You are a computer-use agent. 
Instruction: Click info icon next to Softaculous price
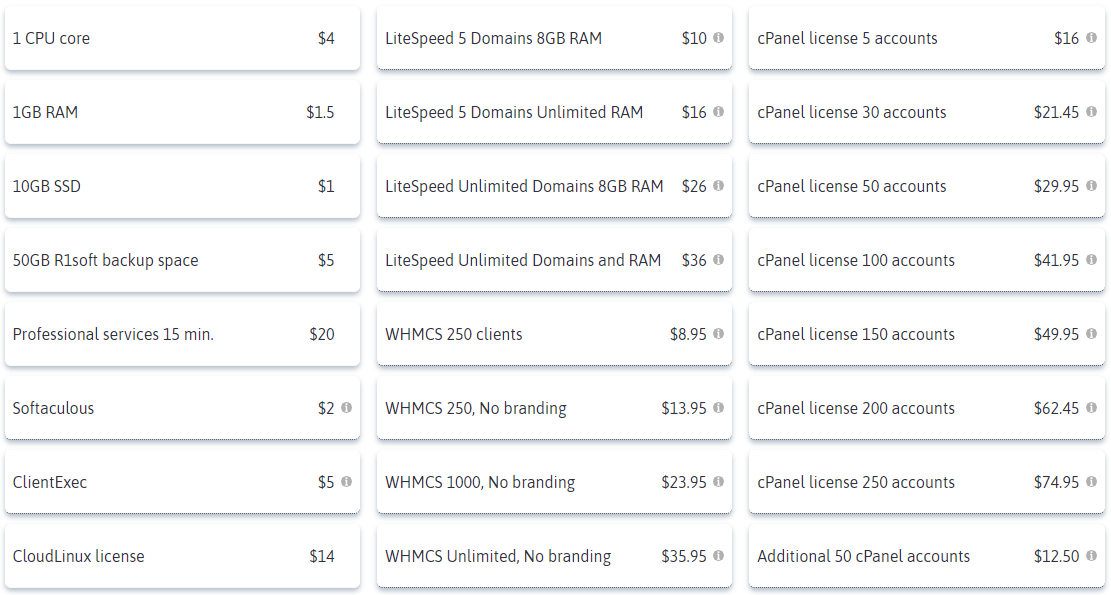(346, 408)
